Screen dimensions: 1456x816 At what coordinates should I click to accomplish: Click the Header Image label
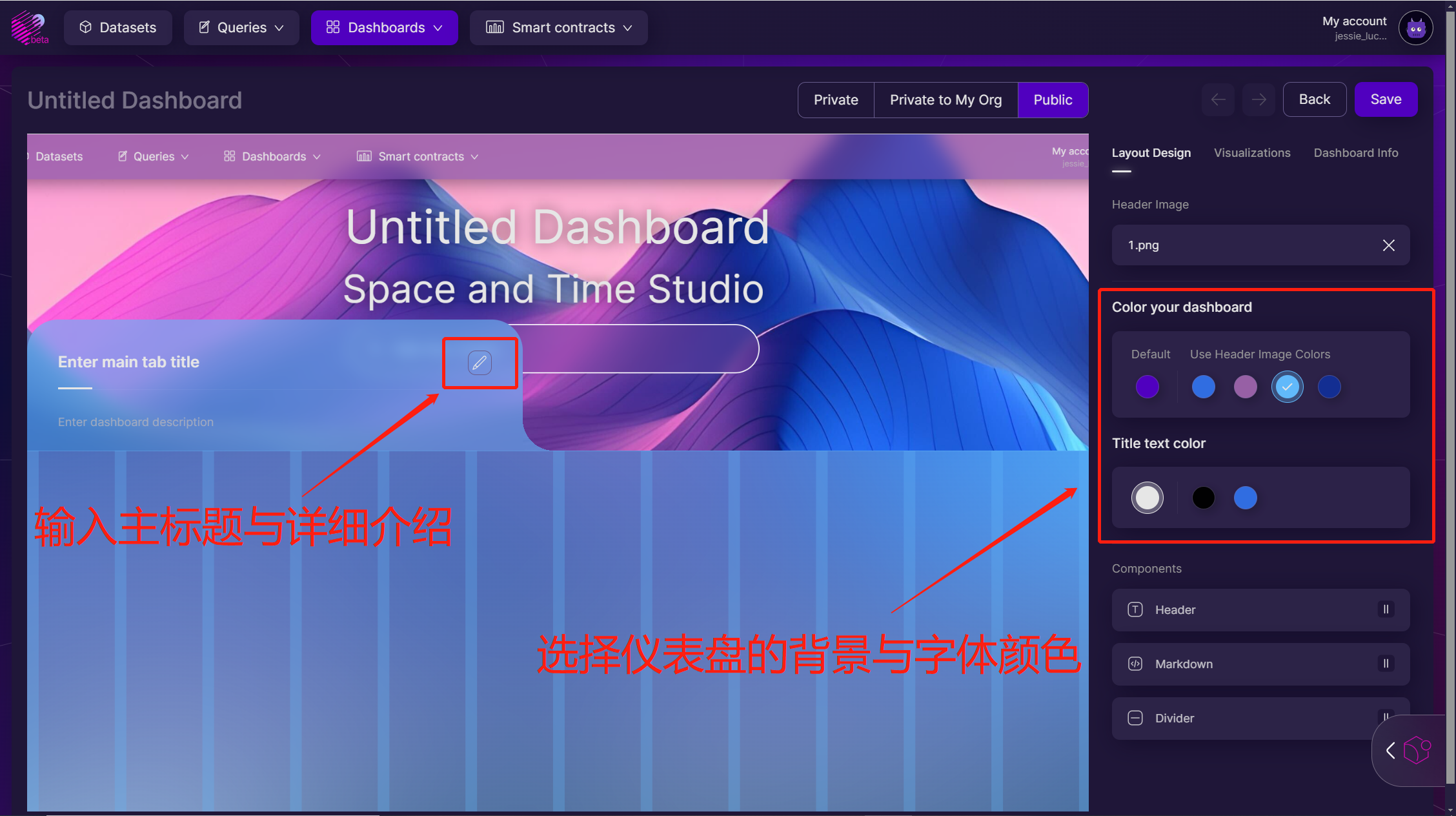tap(1149, 205)
